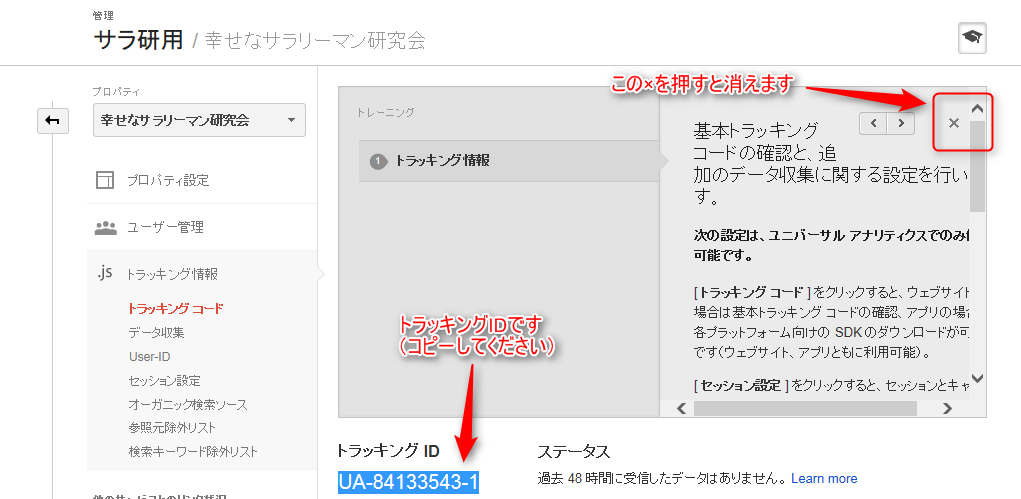Click the back arrow button beside property column
Image resolution: width=1021 pixels, height=499 pixels.
tap(53, 121)
